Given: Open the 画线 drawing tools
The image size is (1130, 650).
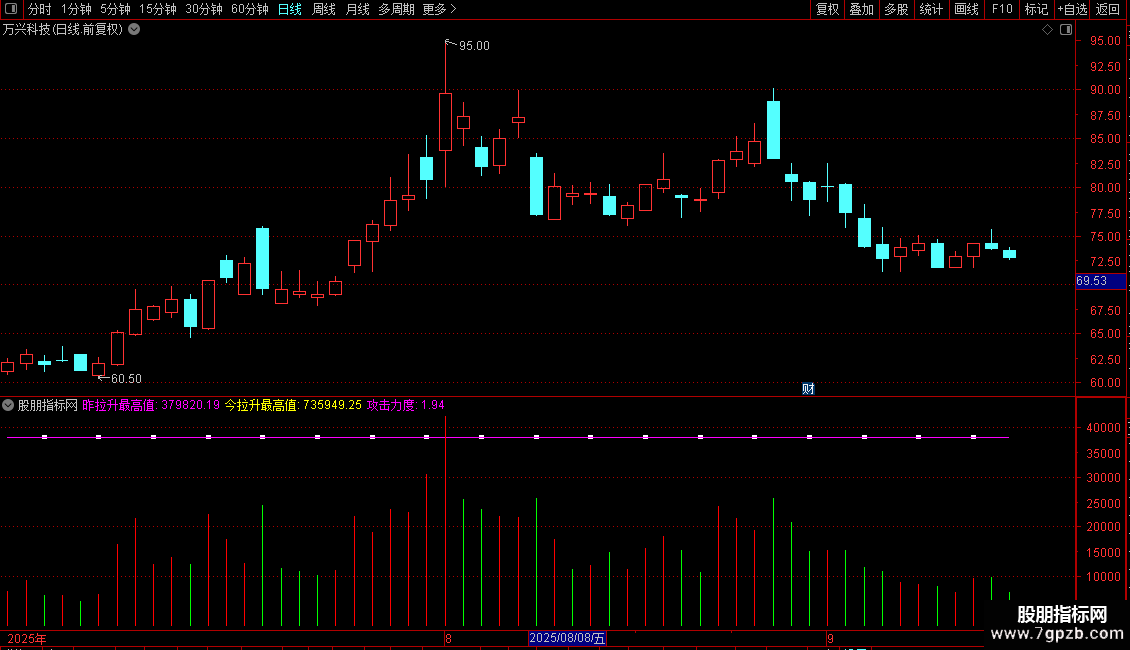Looking at the screenshot, I should point(966,9).
